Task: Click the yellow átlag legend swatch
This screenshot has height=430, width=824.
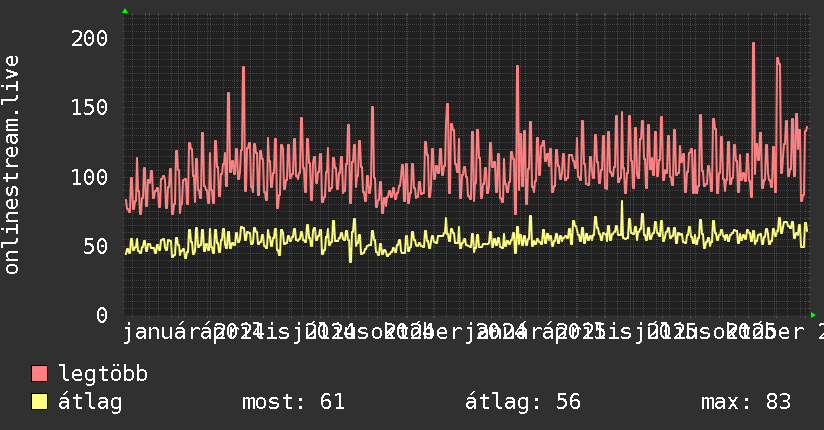Action: 39,402
